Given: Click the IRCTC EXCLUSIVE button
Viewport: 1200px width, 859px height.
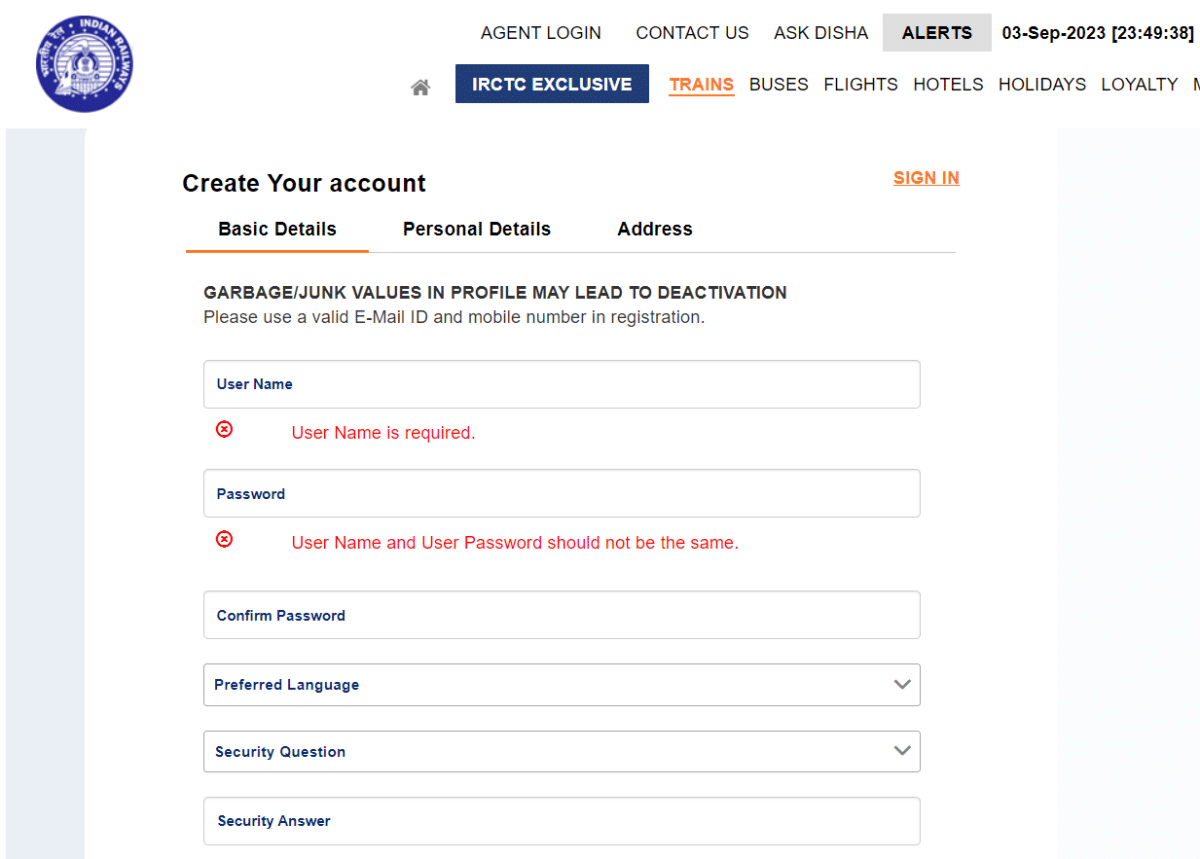Looking at the screenshot, I should pyautogui.click(x=551, y=84).
